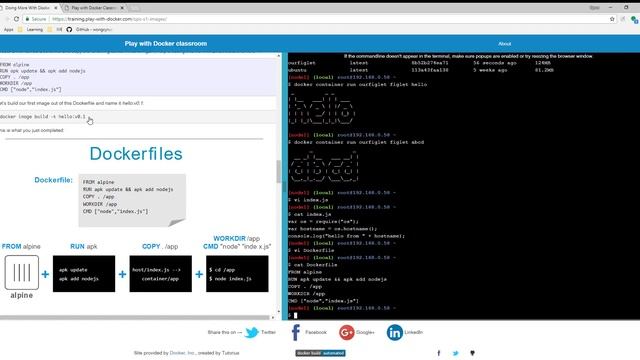Click the Google+ red share icon

[x=346, y=332]
